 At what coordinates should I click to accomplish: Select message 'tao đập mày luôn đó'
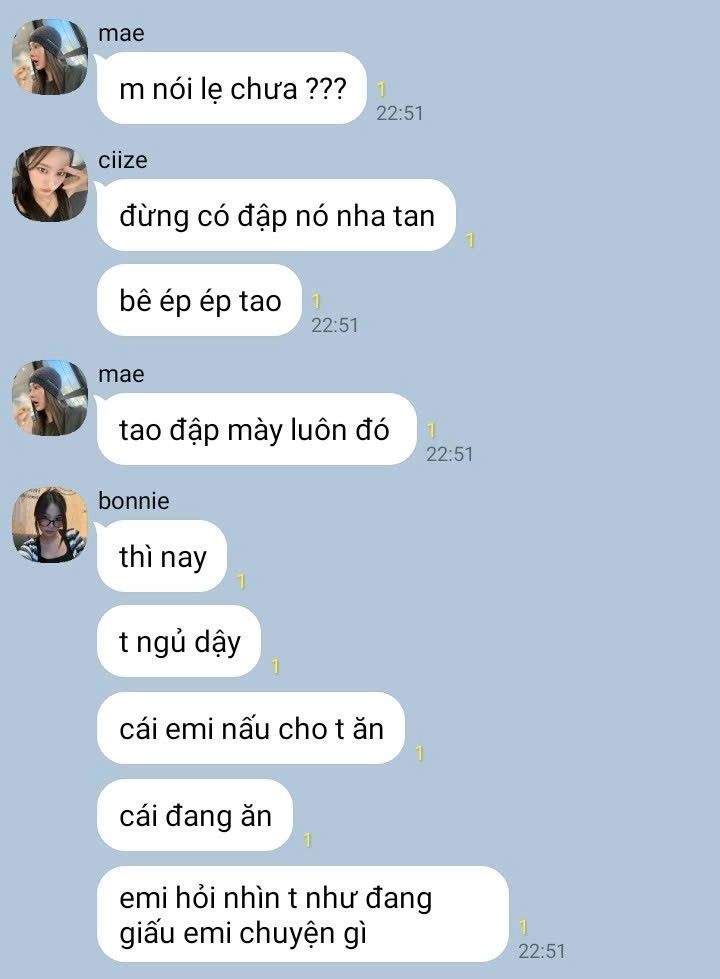[x=257, y=430]
